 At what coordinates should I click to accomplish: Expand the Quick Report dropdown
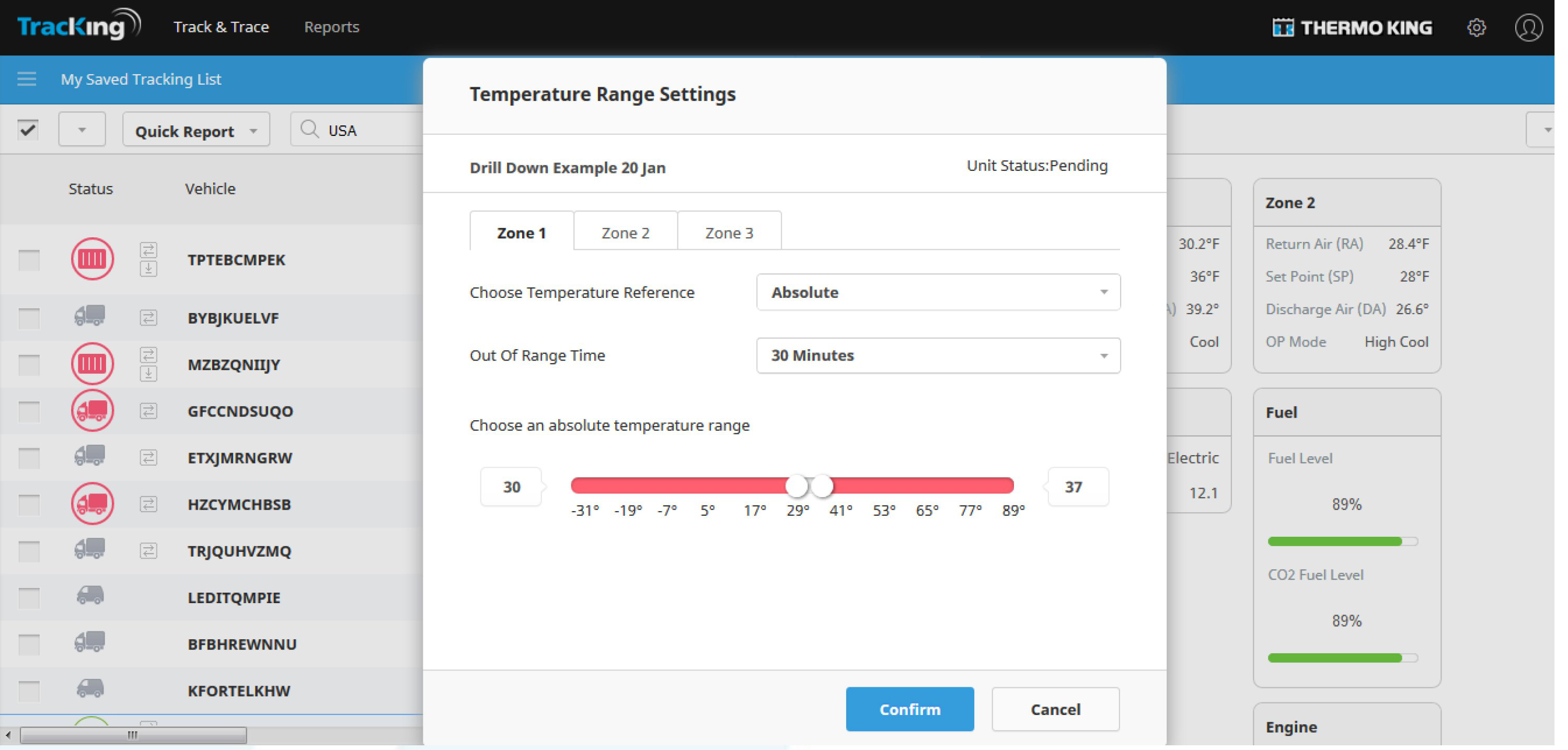[196, 130]
